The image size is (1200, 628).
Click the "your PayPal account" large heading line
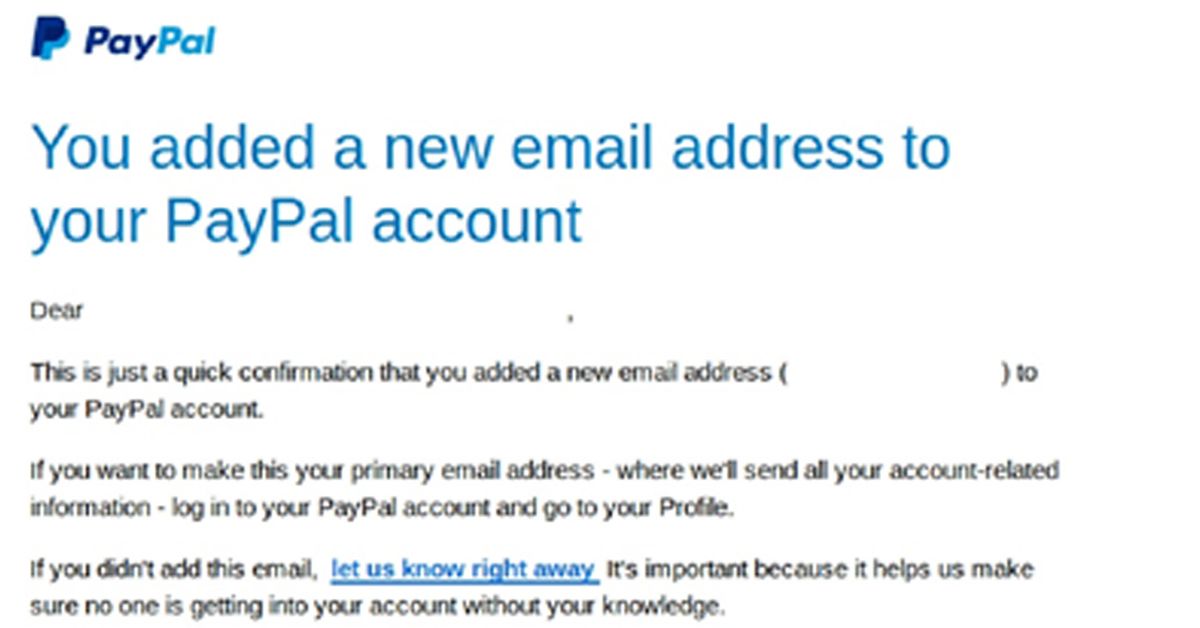[x=306, y=220]
